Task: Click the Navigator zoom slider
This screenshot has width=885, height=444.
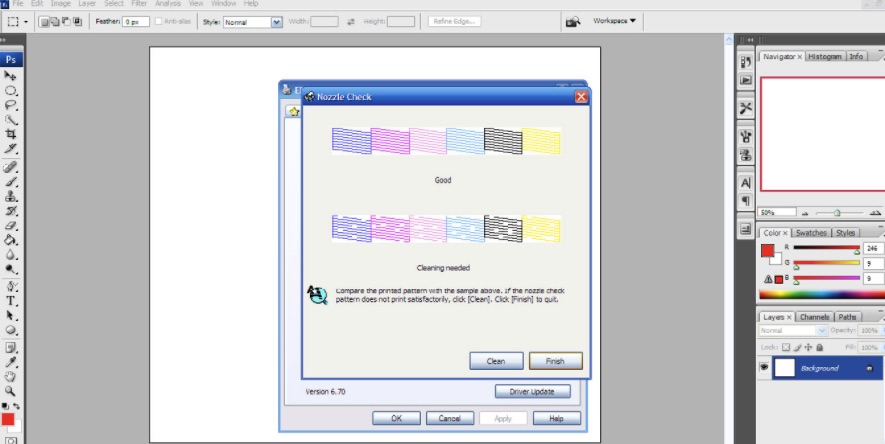Action: point(838,213)
